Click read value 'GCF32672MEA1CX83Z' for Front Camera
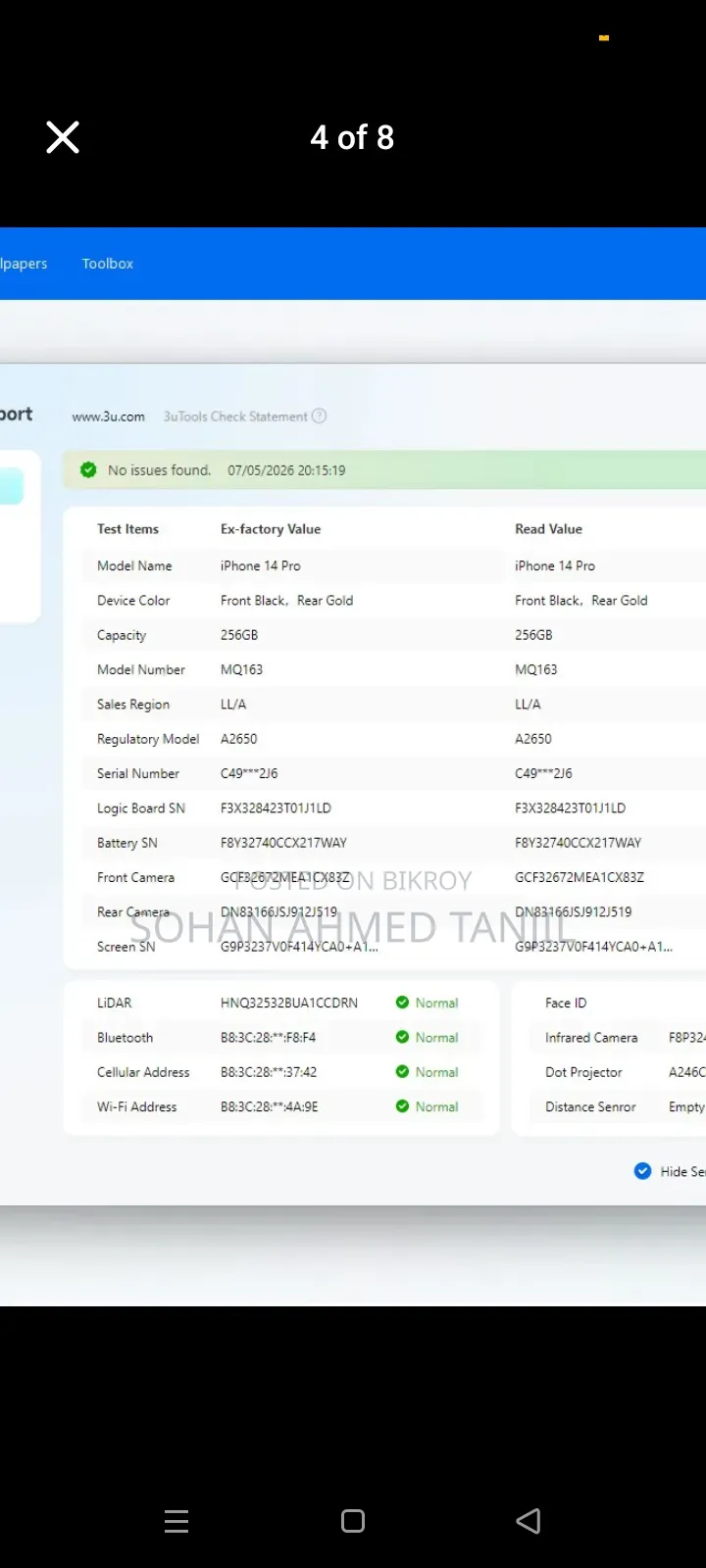Screen dimensions: 706x1568 click(x=580, y=877)
